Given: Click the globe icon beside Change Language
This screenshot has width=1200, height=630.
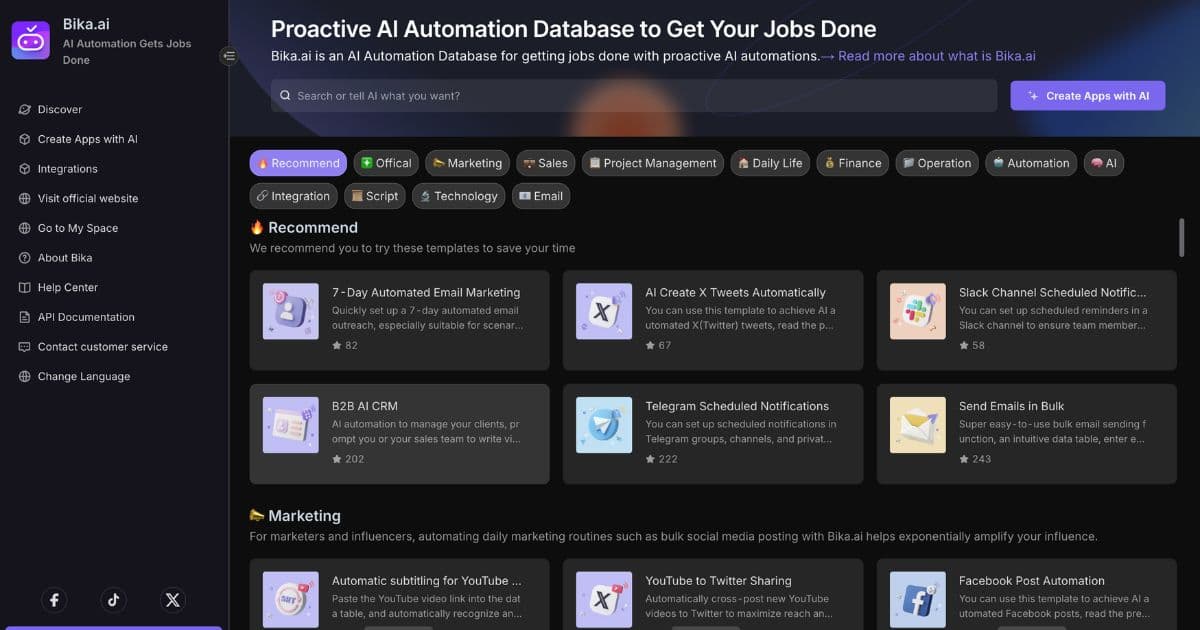Looking at the screenshot, I should pyautogui.click(x=26, y=377).
